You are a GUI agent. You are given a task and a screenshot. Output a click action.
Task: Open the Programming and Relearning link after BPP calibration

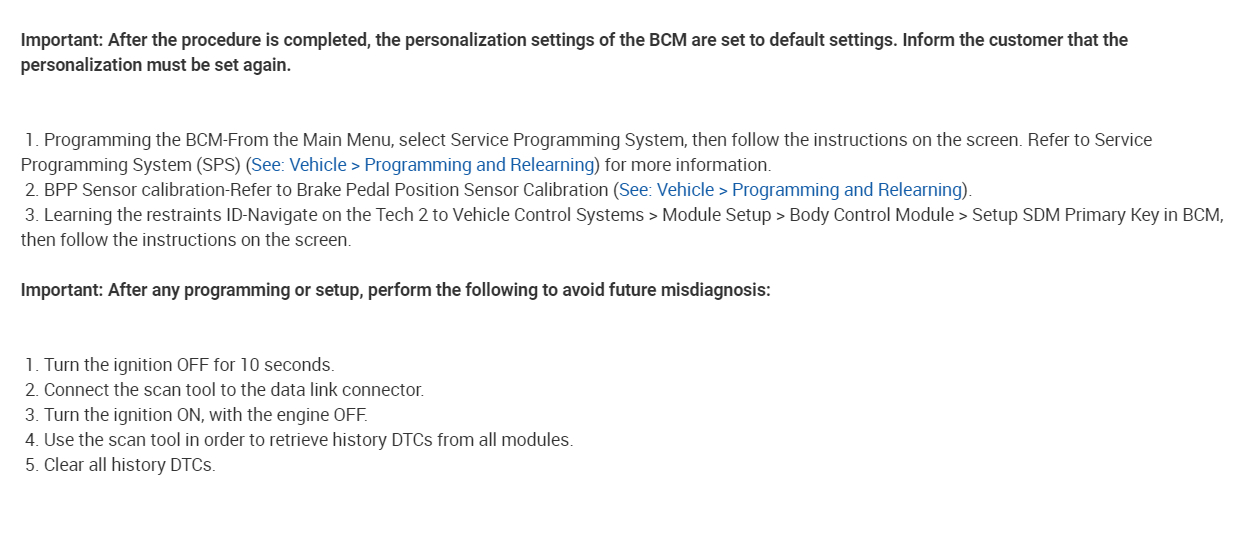(x=790, y=190)
